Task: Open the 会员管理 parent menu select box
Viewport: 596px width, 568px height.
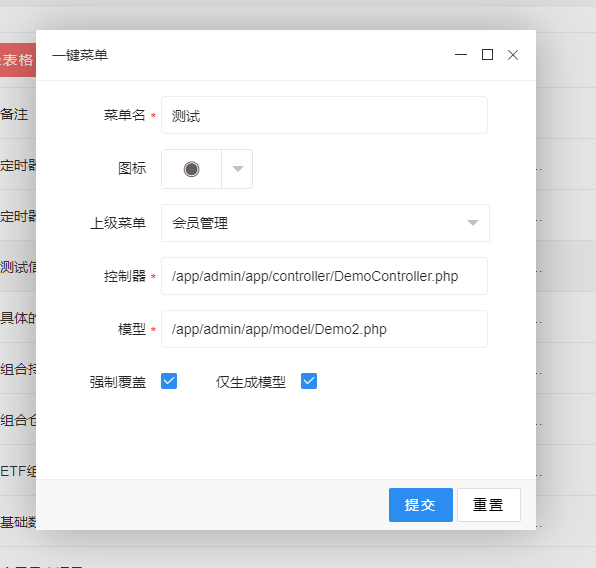Action: tap(325, 223)
